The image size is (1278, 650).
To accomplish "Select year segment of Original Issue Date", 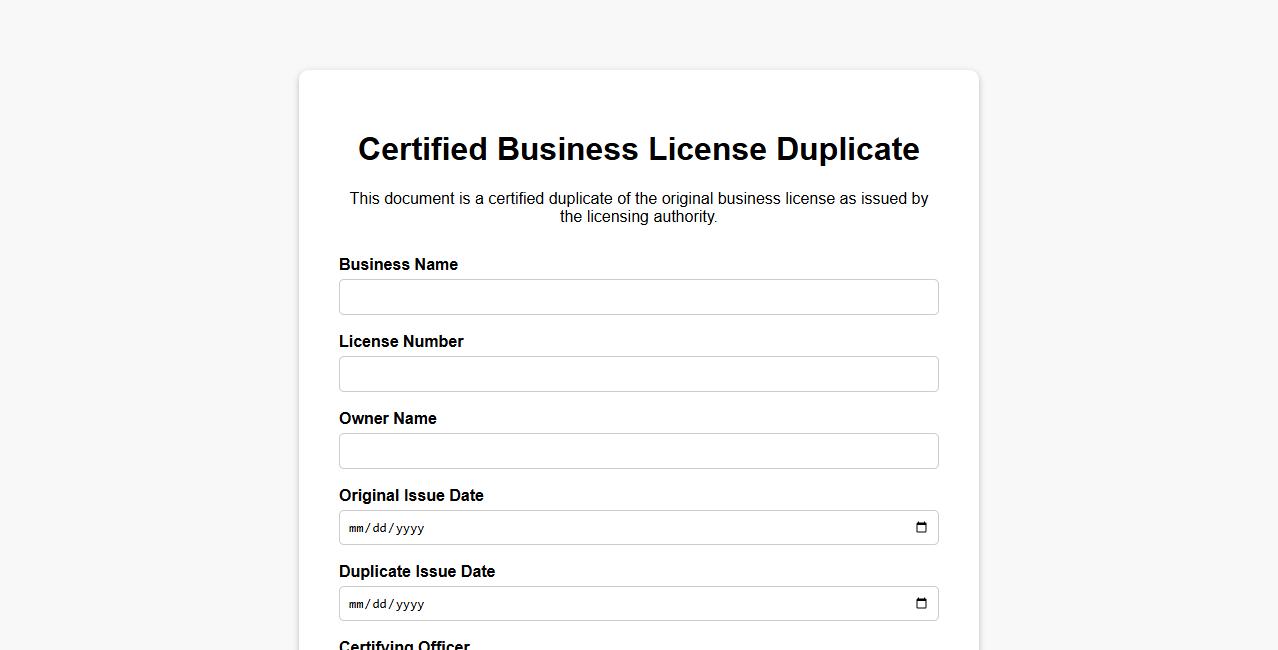I will tap(410, 528).
